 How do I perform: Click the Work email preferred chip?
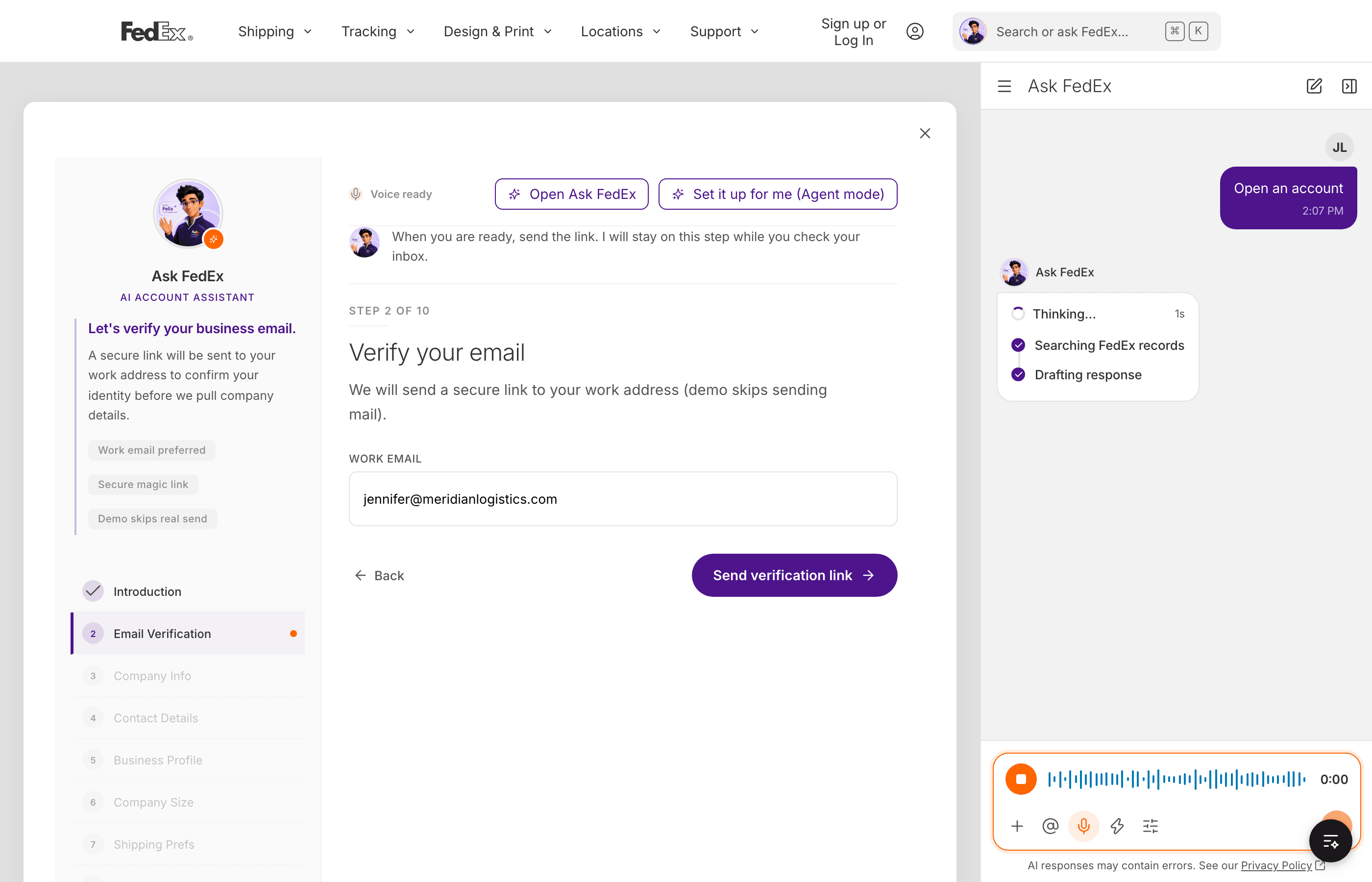(152, 450)
